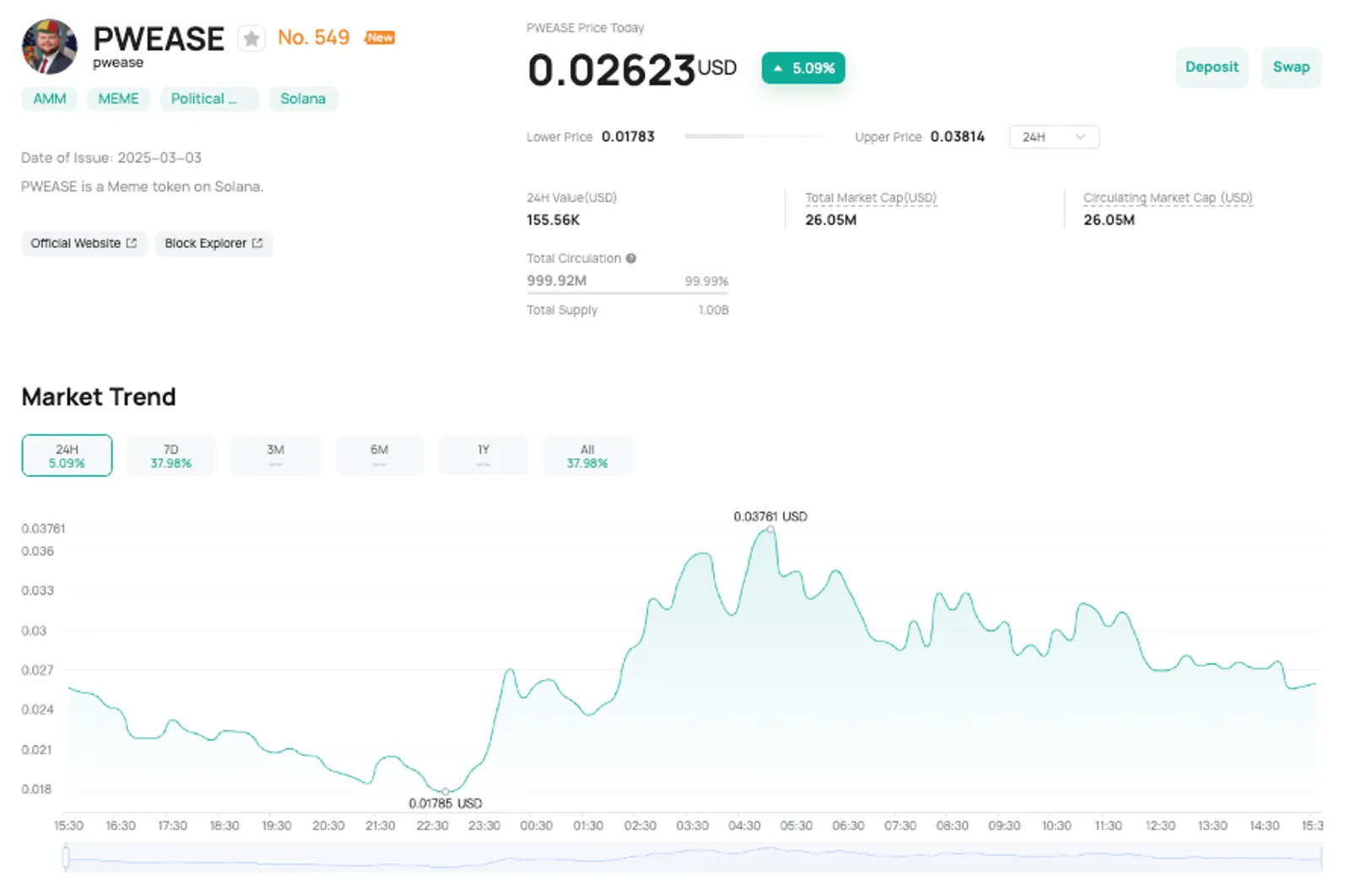Click the 155.56K 24H value

click(553, 220)
